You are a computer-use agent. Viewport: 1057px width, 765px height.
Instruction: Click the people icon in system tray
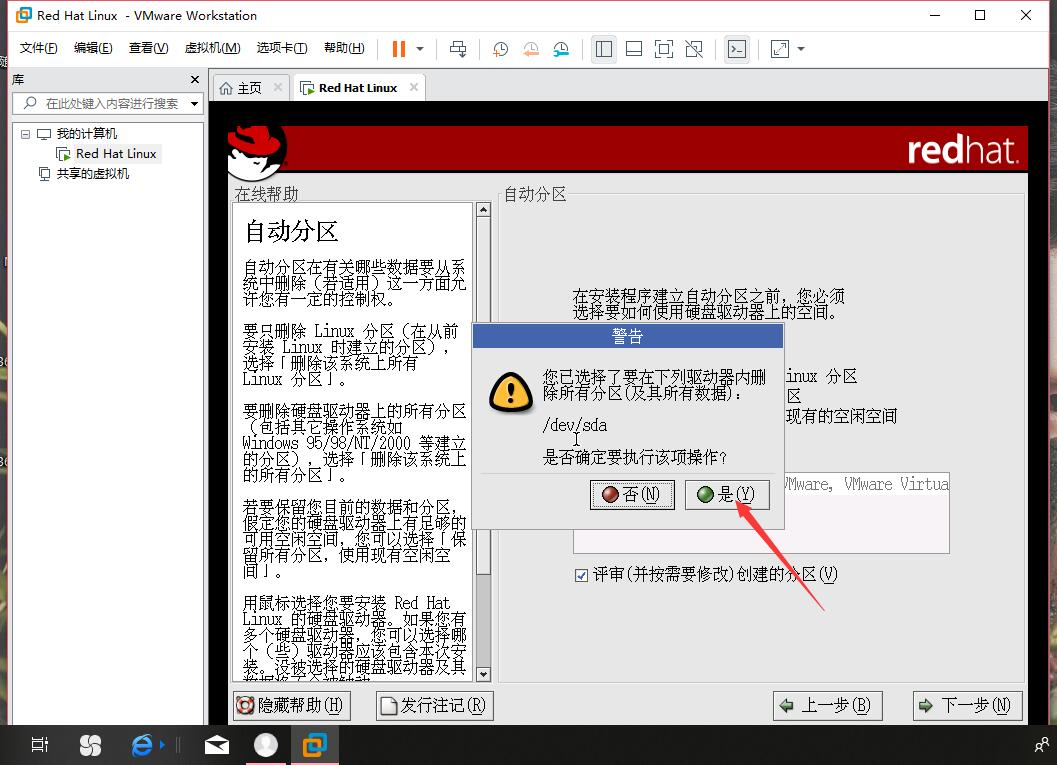(1041, 745)
